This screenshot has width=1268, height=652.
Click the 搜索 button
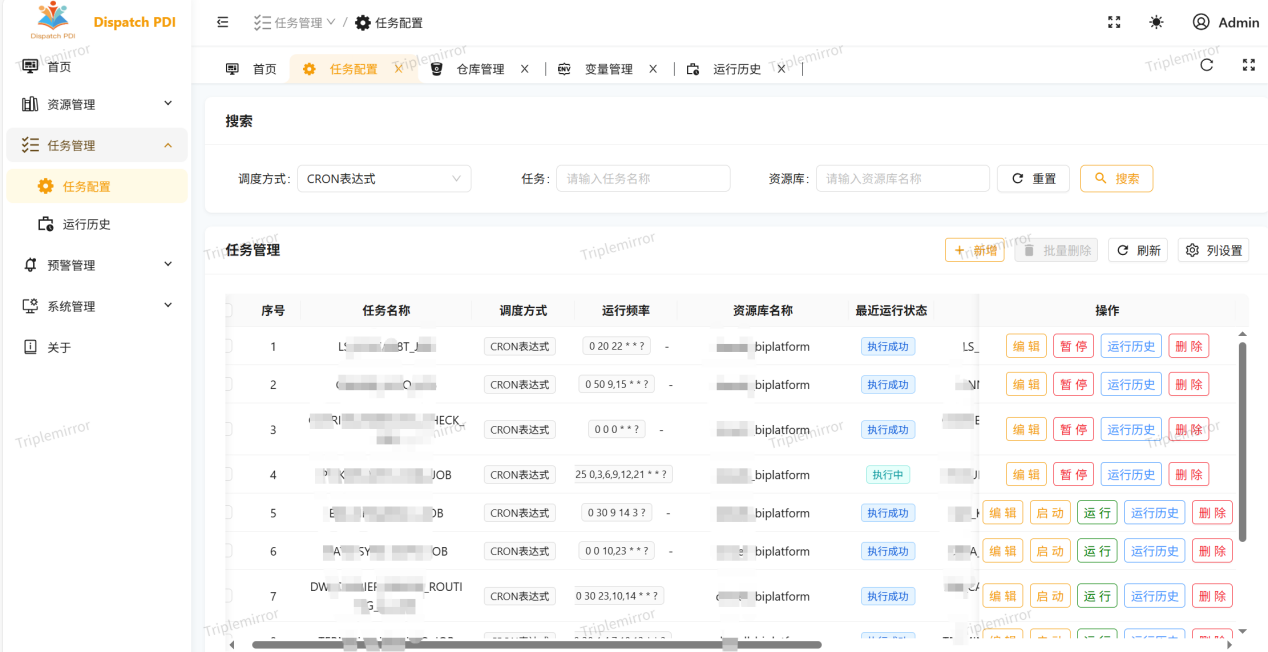point(1116,179)
